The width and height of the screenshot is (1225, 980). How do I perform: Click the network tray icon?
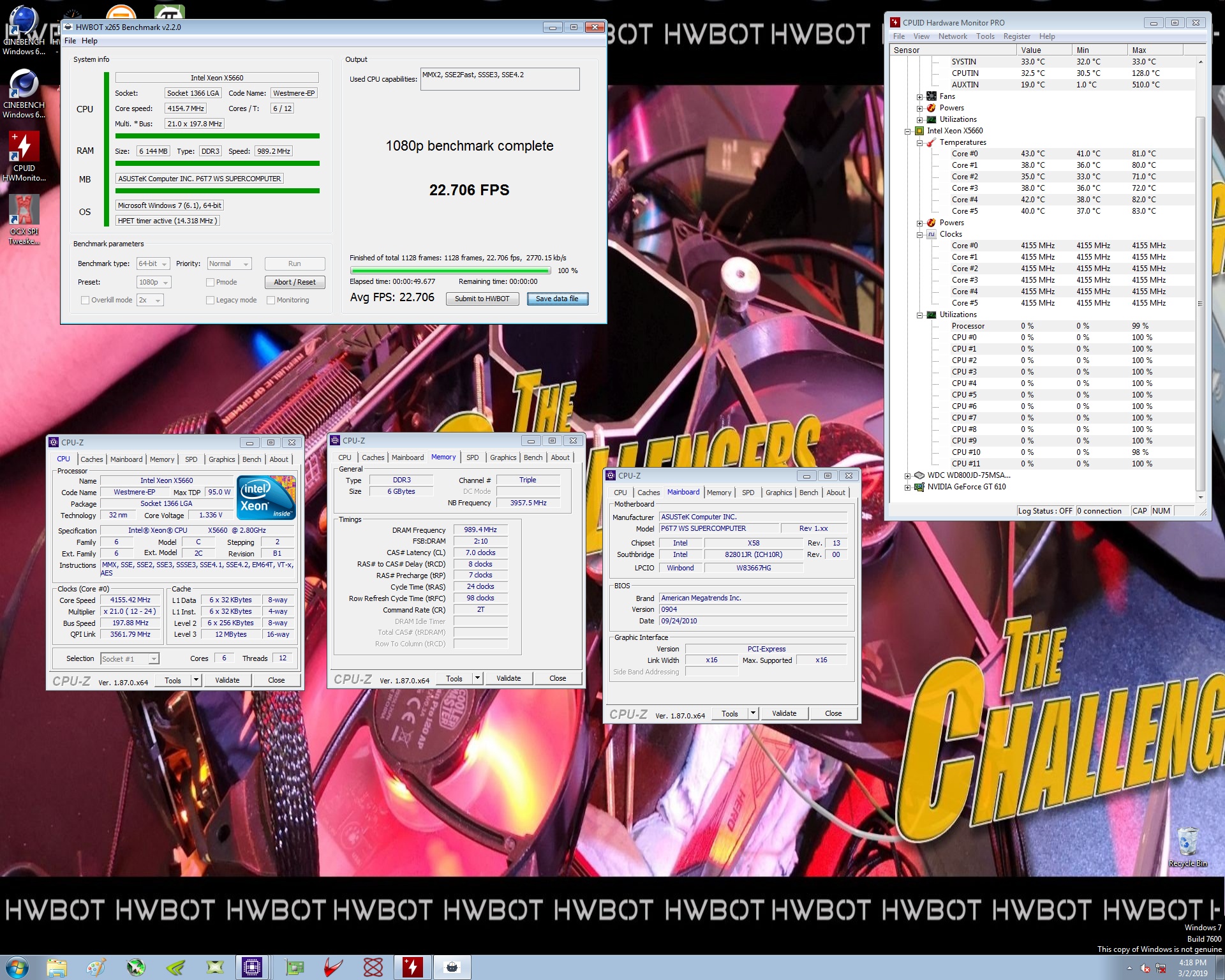1161,968
